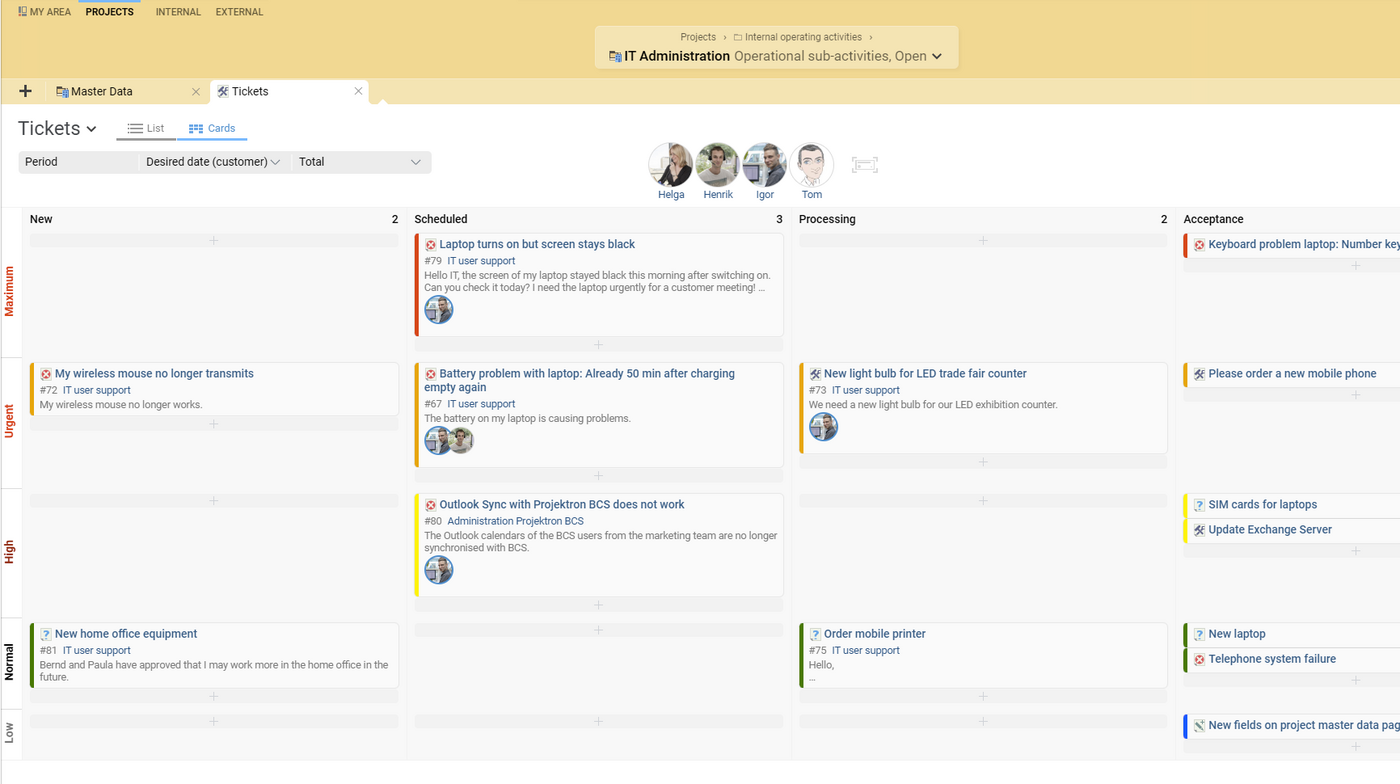Switch to Cards view

pos(212,128)
